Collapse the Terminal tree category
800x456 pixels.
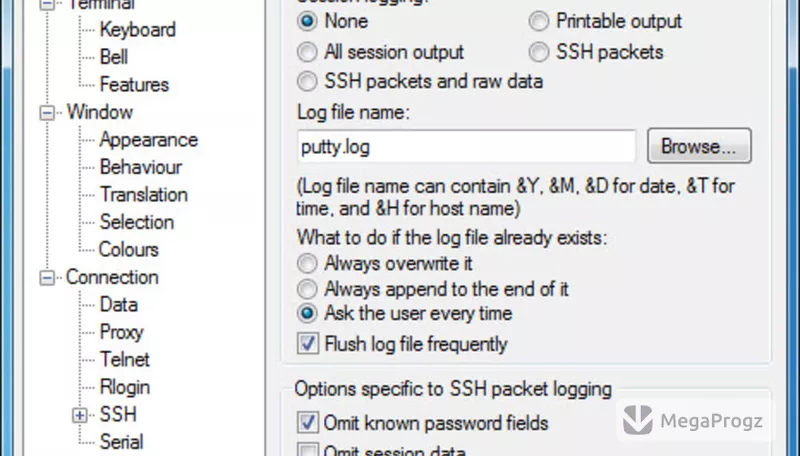click(47, 4)
